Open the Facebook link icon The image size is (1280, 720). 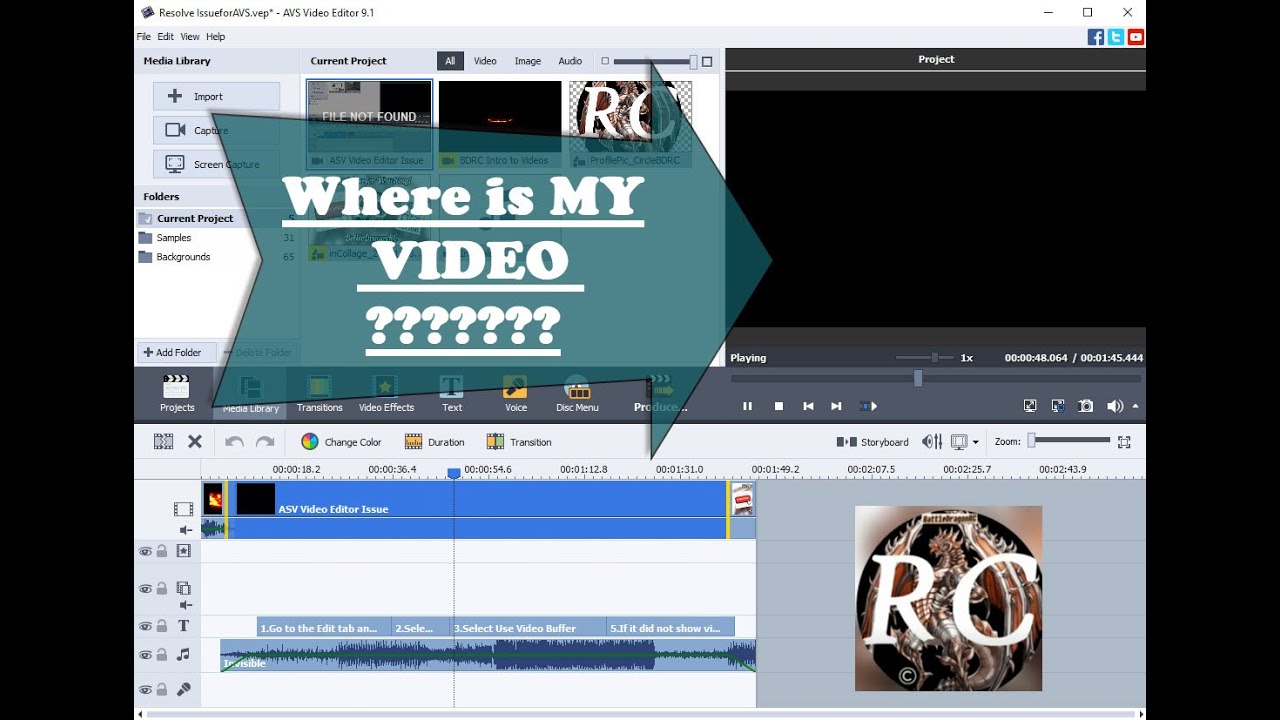[1096, 37]
